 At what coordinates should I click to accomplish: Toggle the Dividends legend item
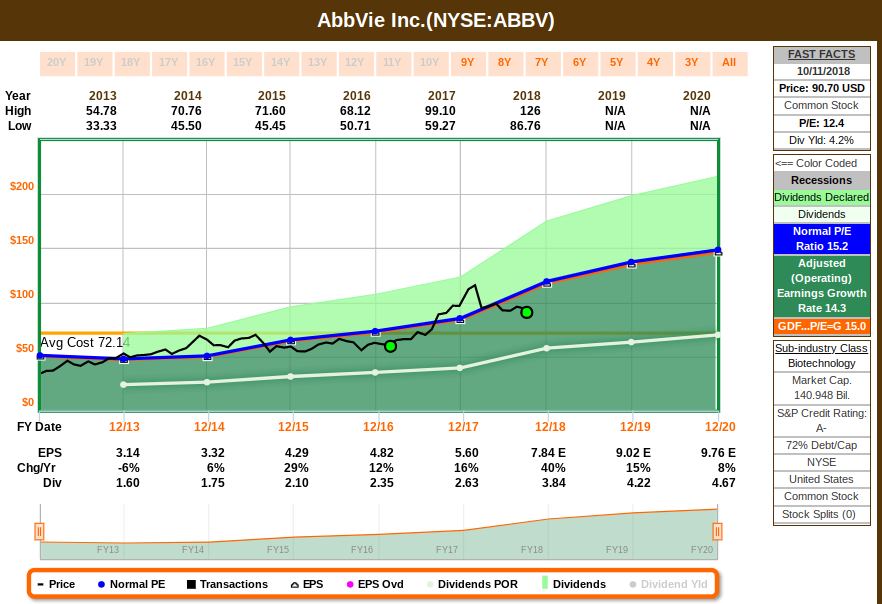(574, 584)
